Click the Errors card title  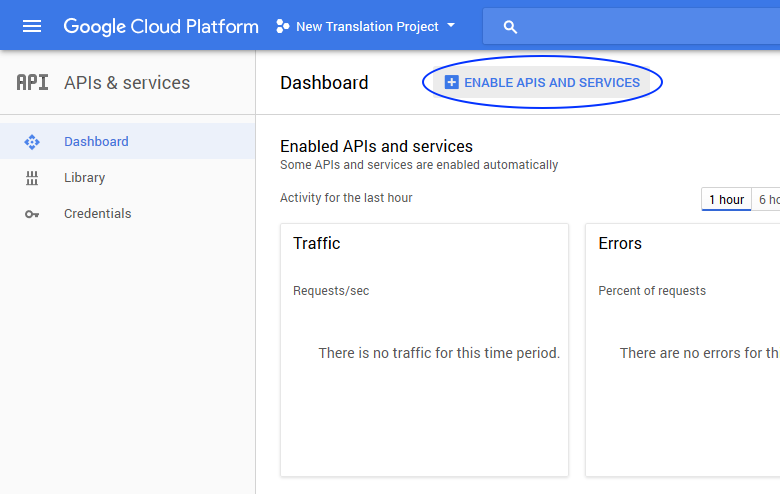(x=620, y=243)
